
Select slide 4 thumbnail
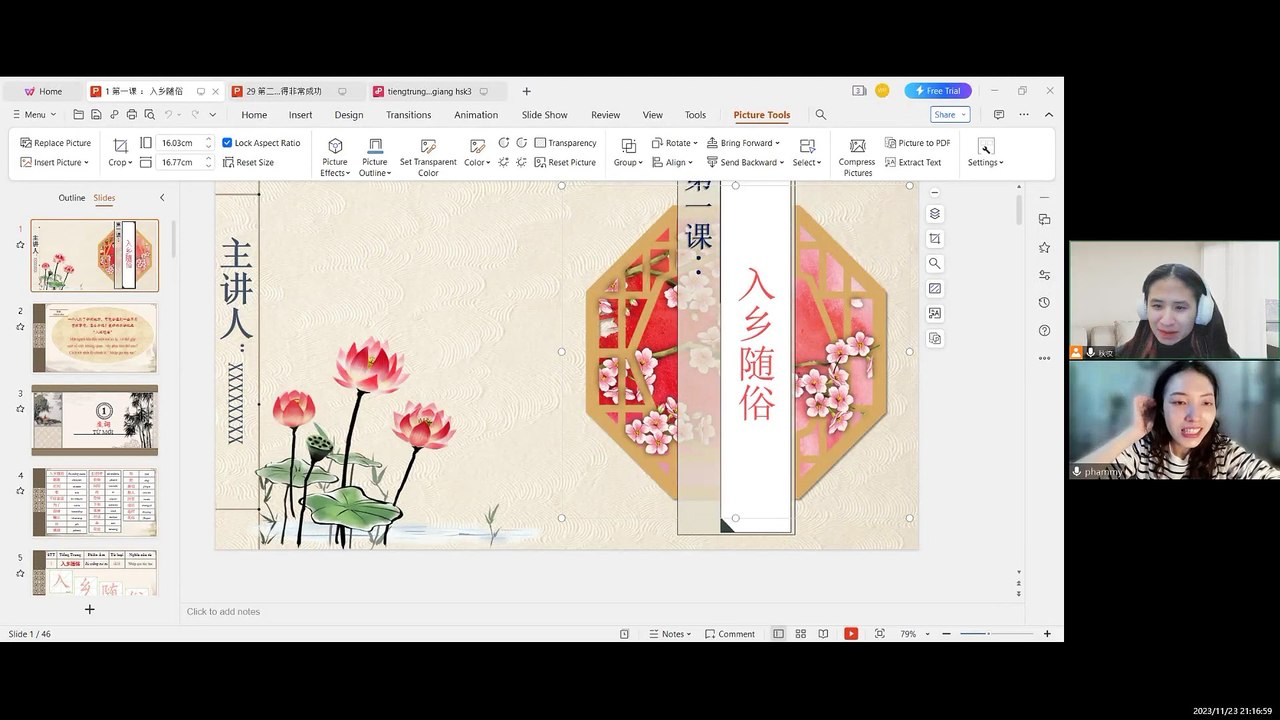95,502
